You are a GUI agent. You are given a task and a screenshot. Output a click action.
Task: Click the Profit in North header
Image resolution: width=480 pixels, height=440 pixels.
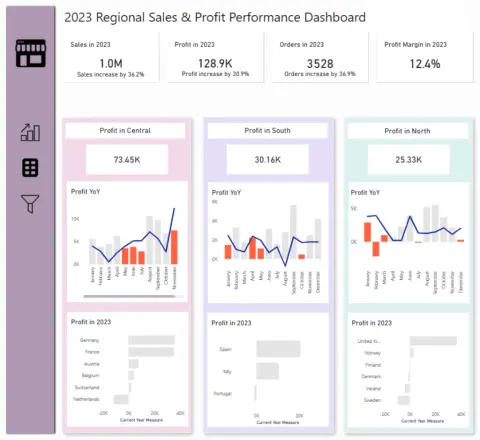coord(407,131)
